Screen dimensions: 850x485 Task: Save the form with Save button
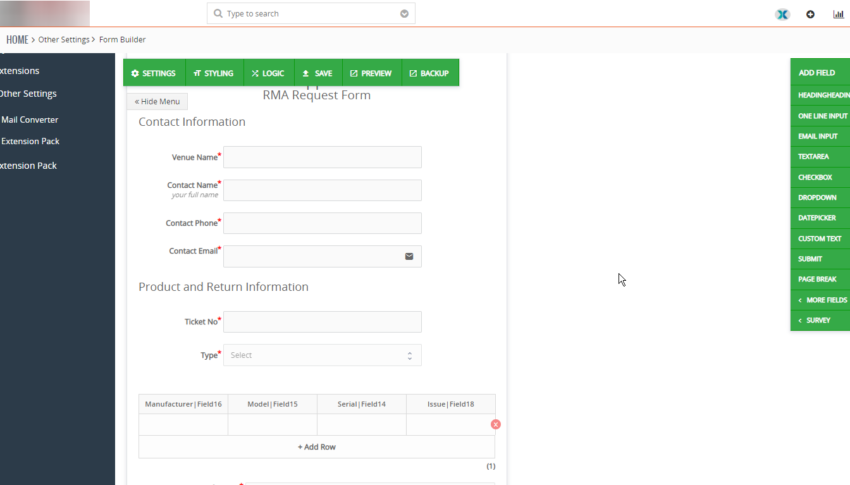pos(318,73)
